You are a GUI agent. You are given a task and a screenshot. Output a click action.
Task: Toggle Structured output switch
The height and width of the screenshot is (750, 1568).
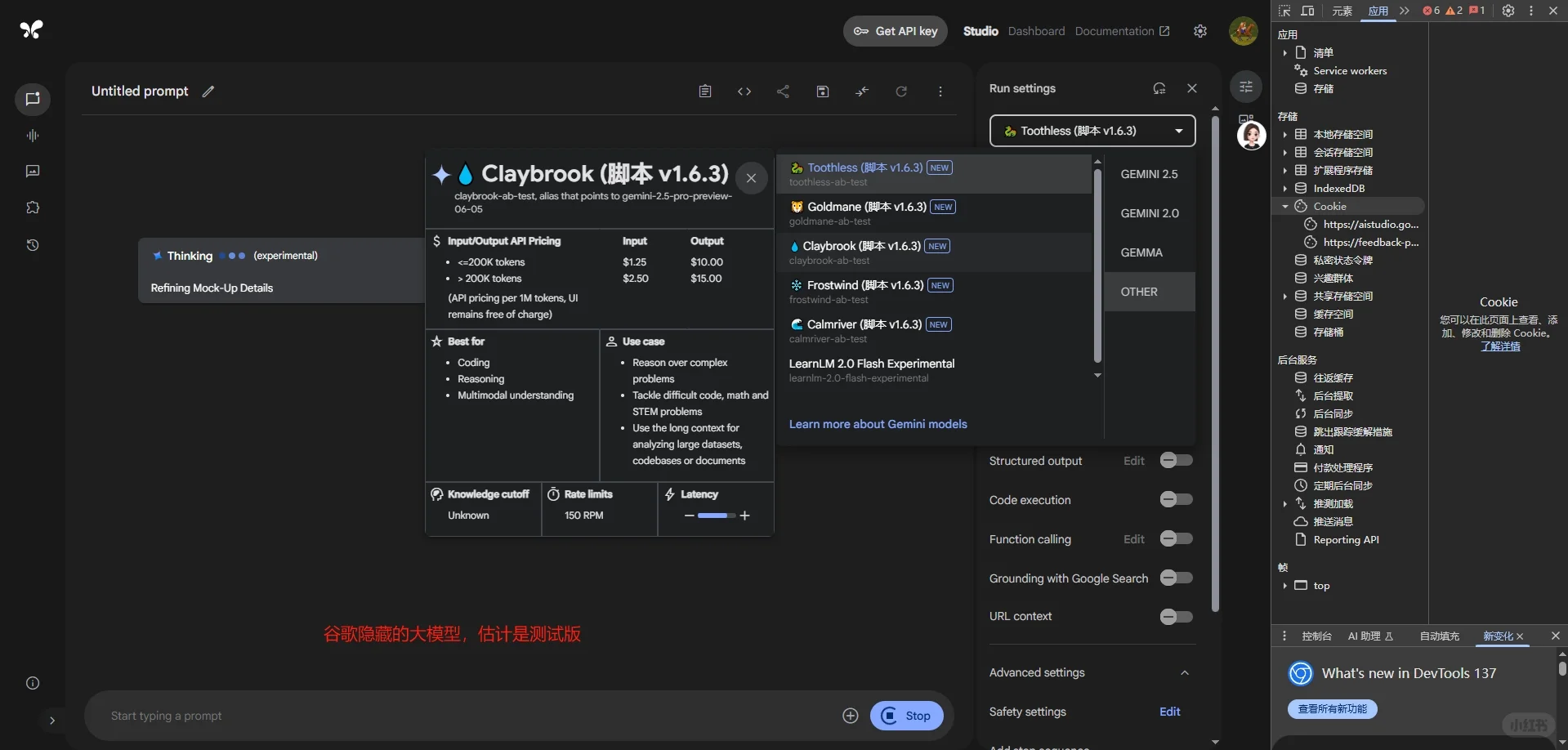pos(1177,461)
